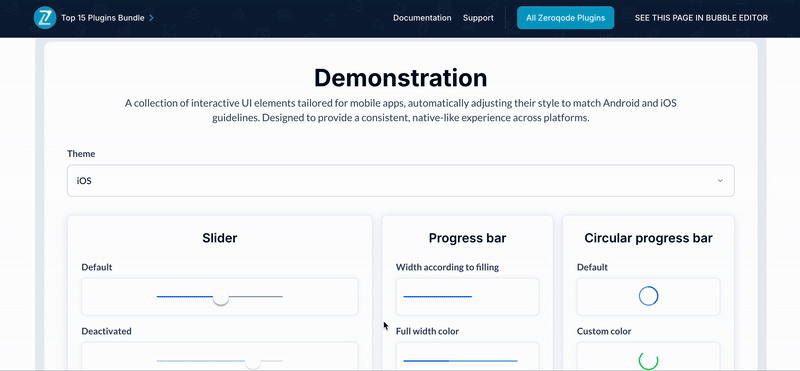This screenshot has height=371, width=800.
Task: Click the Theme label
Action: pos(81,154)
